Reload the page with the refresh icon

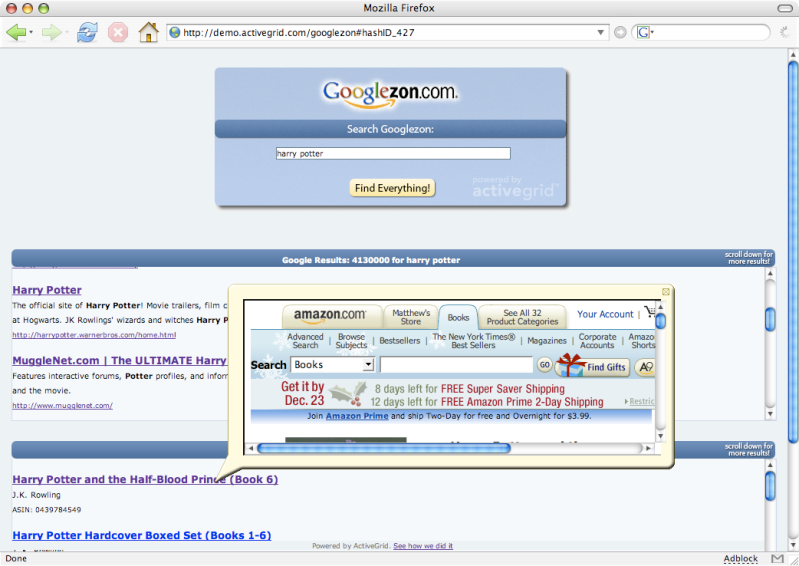[87, 33]
